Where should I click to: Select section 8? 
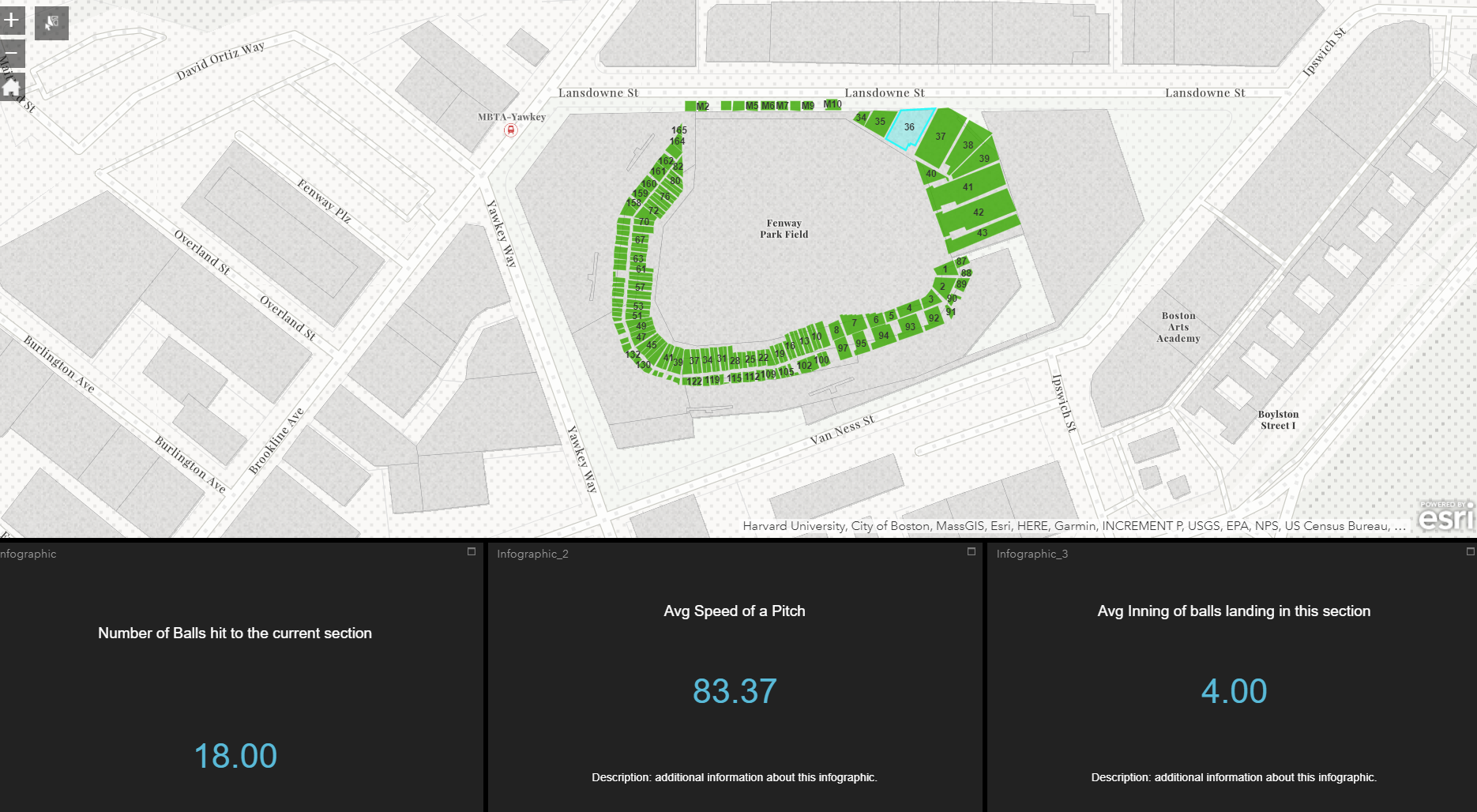[836, 330]
